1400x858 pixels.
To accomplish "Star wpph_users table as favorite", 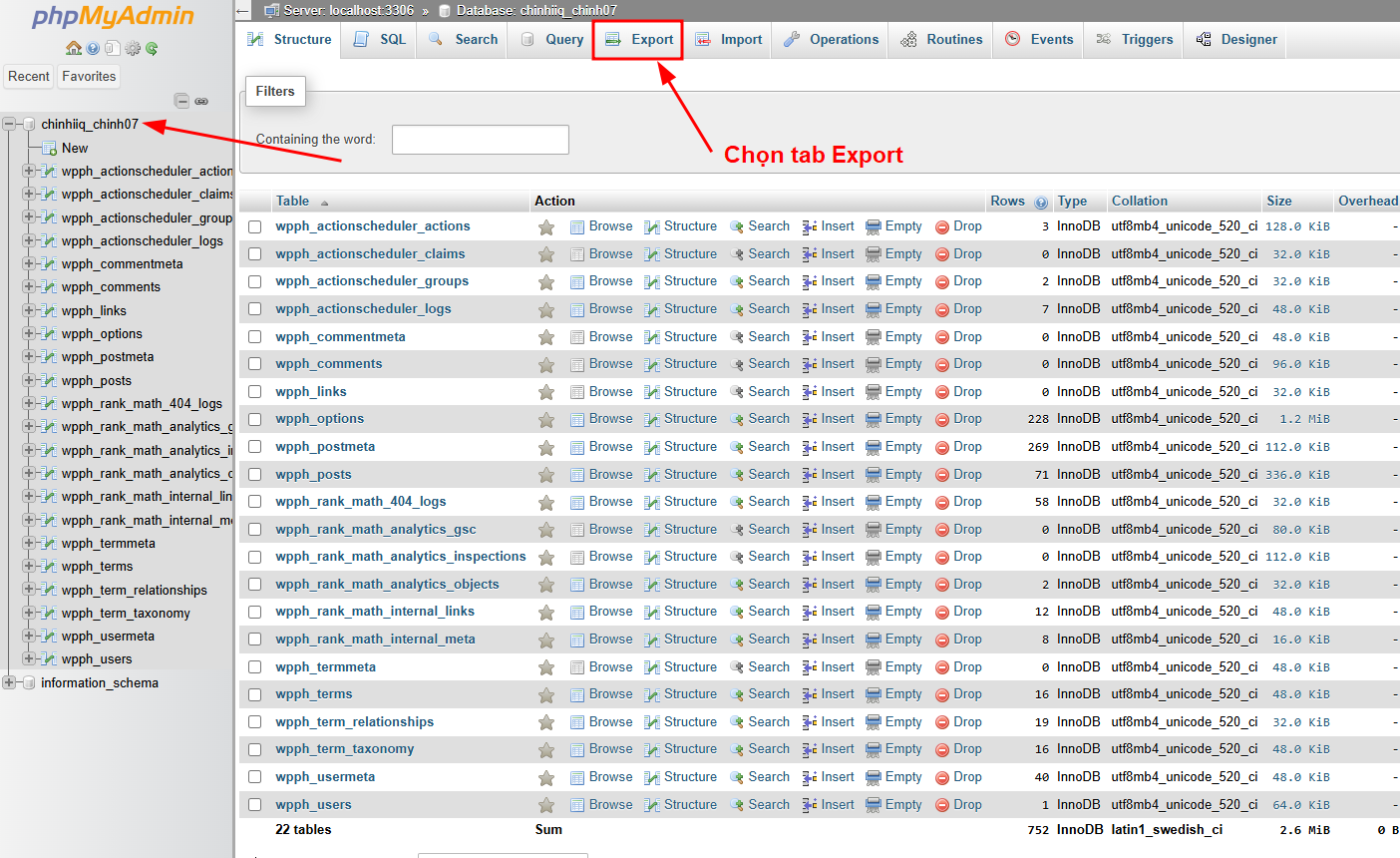I will (x=546, y=805).
